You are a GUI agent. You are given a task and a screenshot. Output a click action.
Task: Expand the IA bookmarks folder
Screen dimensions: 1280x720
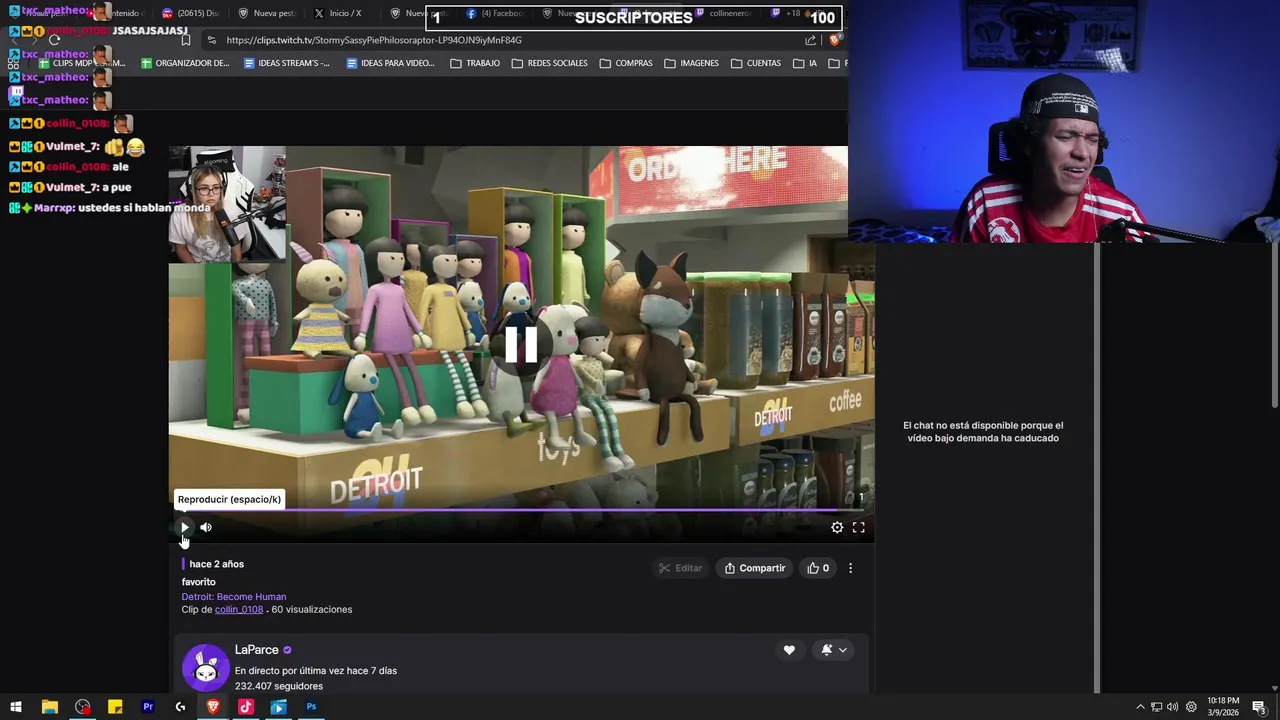(805, 63)
